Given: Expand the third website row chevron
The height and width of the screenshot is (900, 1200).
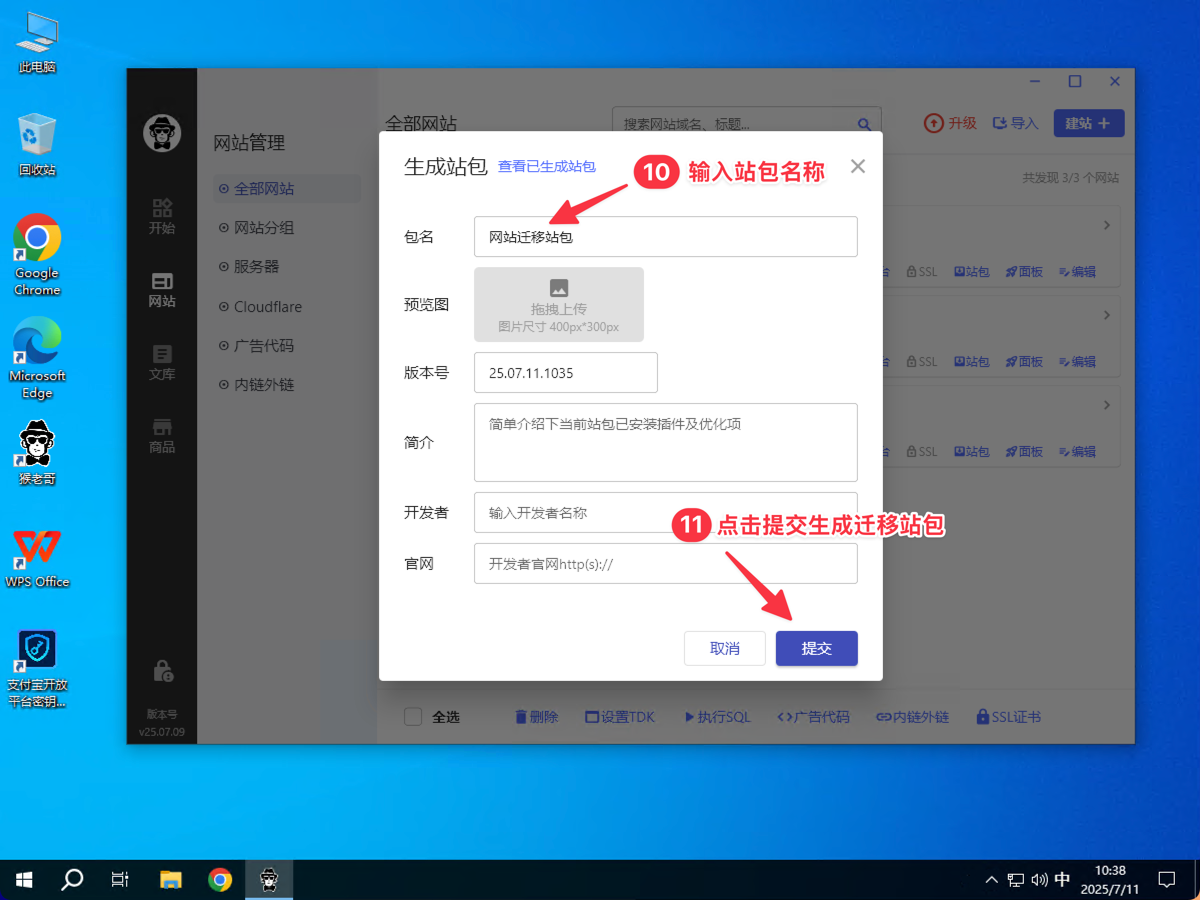Looking at the screenshot, I should [x=1107, y=405].
